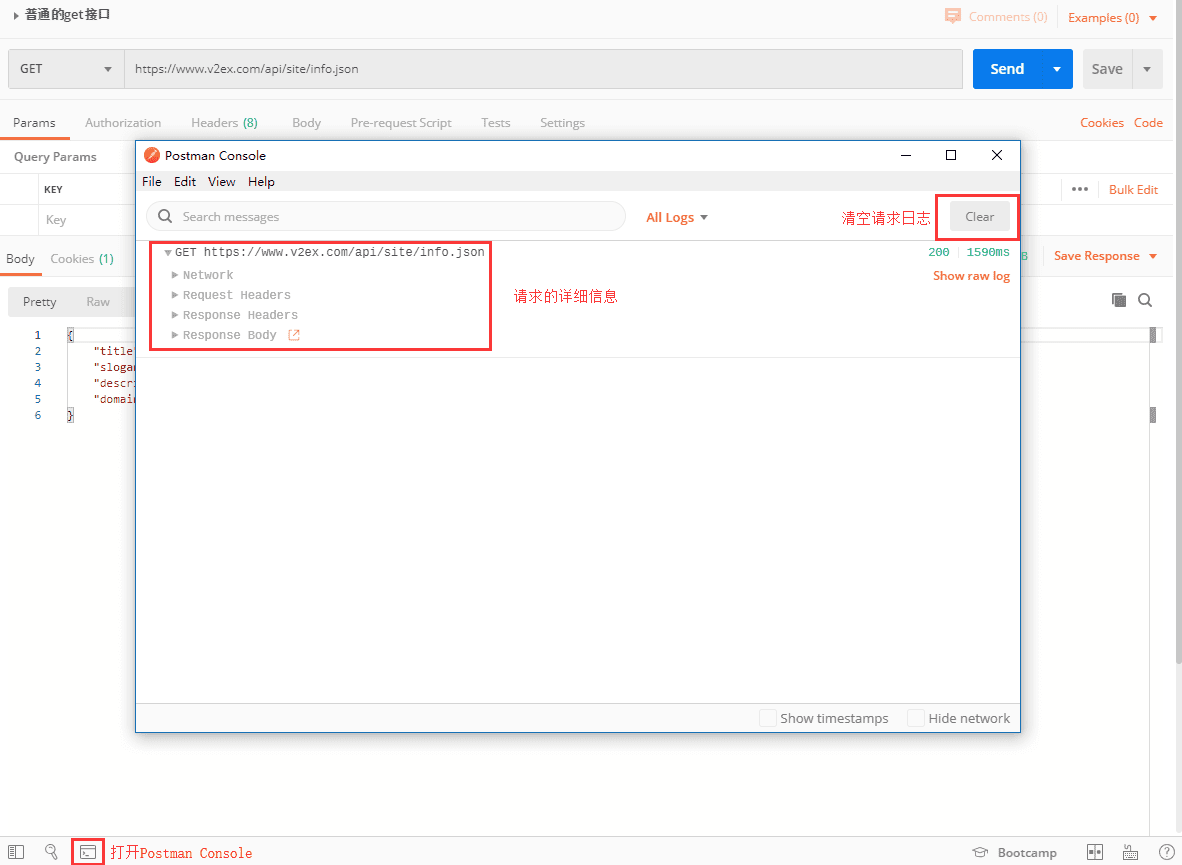Minimize the Postman Console window
This screenshot has height=865, width=1182.
[906, 155]
